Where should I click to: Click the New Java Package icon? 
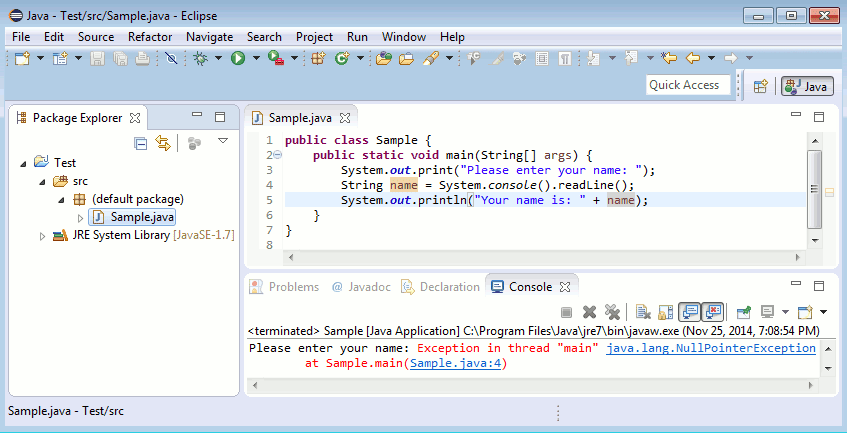coord(318,58)
